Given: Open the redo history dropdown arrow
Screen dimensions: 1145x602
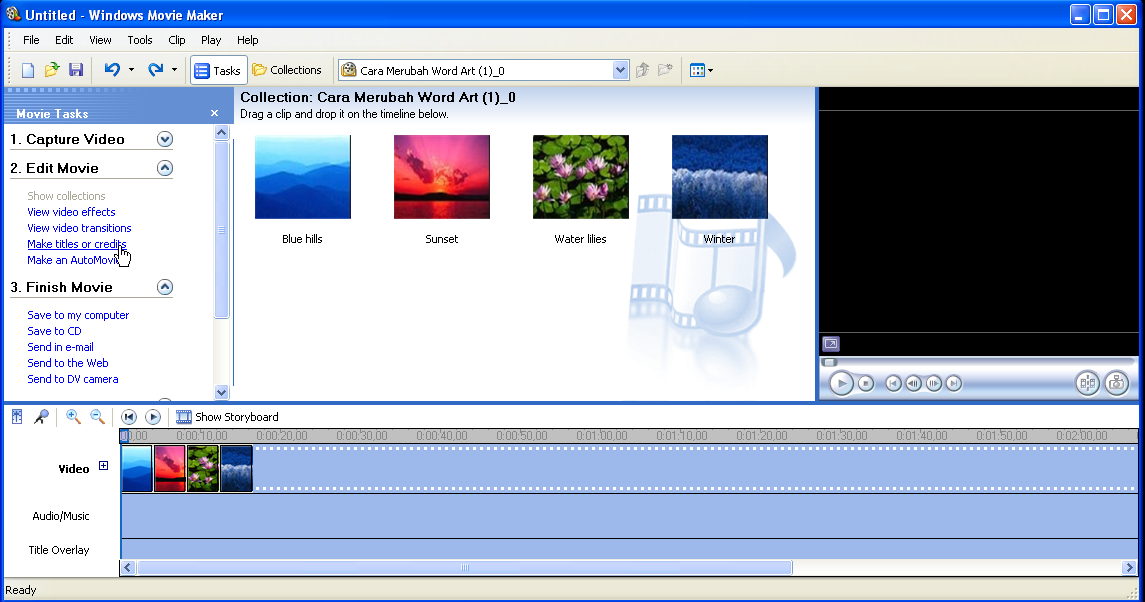Looking at the screenshot, I should coord(174,70).
